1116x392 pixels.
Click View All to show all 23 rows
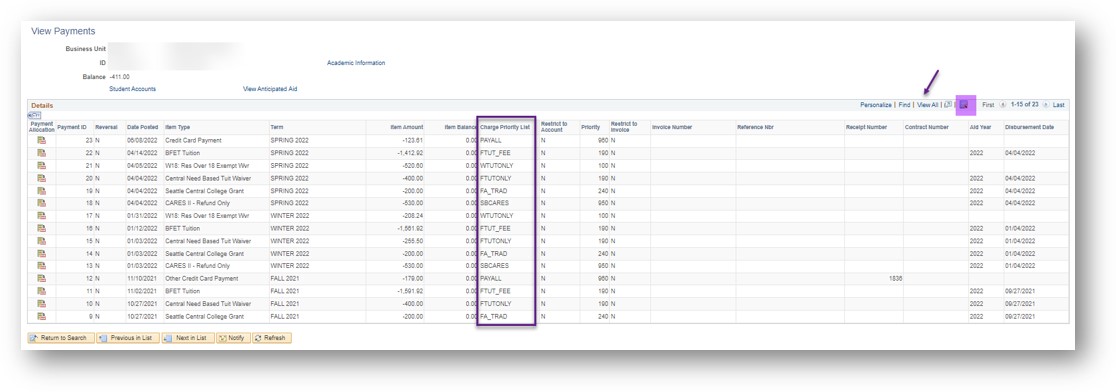tap(927, 105)
